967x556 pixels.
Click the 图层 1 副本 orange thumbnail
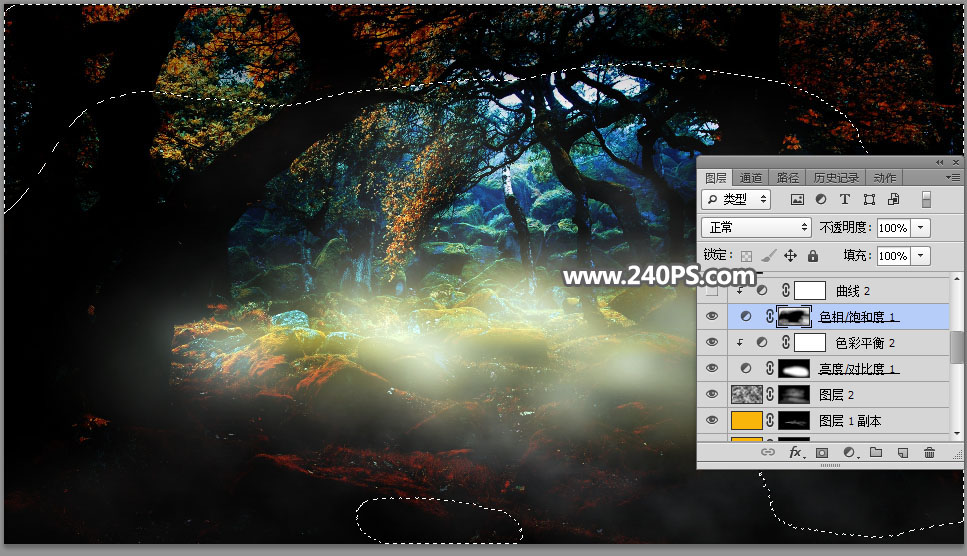[x=746, y=420]
